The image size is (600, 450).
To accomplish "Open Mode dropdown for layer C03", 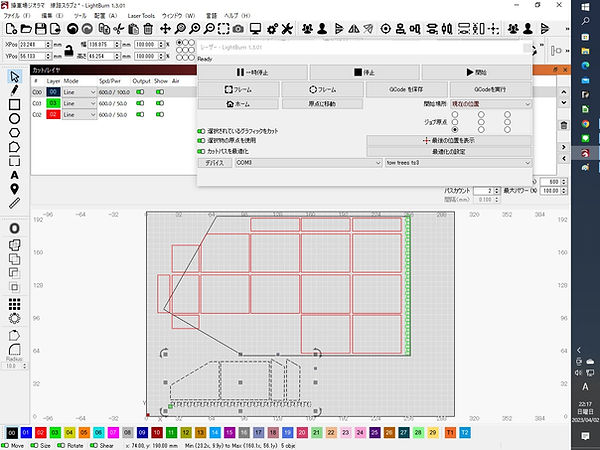I will 80,103.
